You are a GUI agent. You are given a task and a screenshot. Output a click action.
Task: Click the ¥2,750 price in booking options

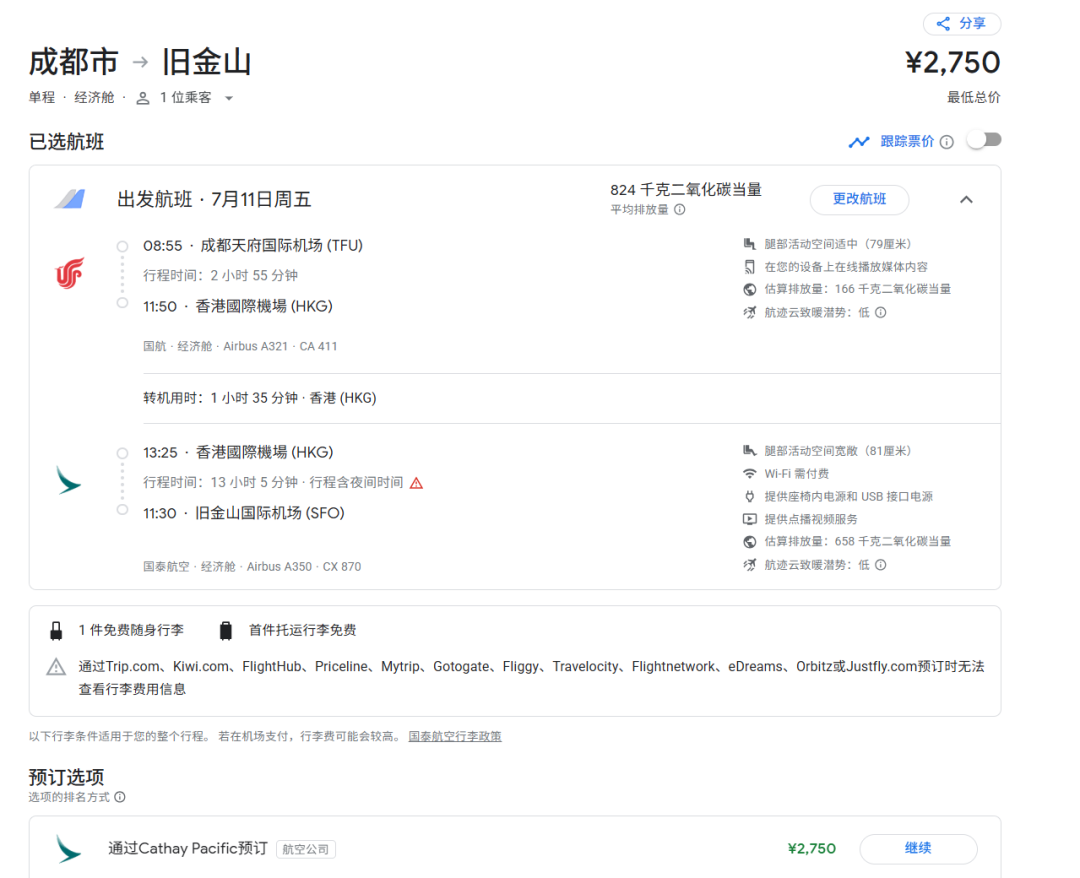click(x=811, y=849)
